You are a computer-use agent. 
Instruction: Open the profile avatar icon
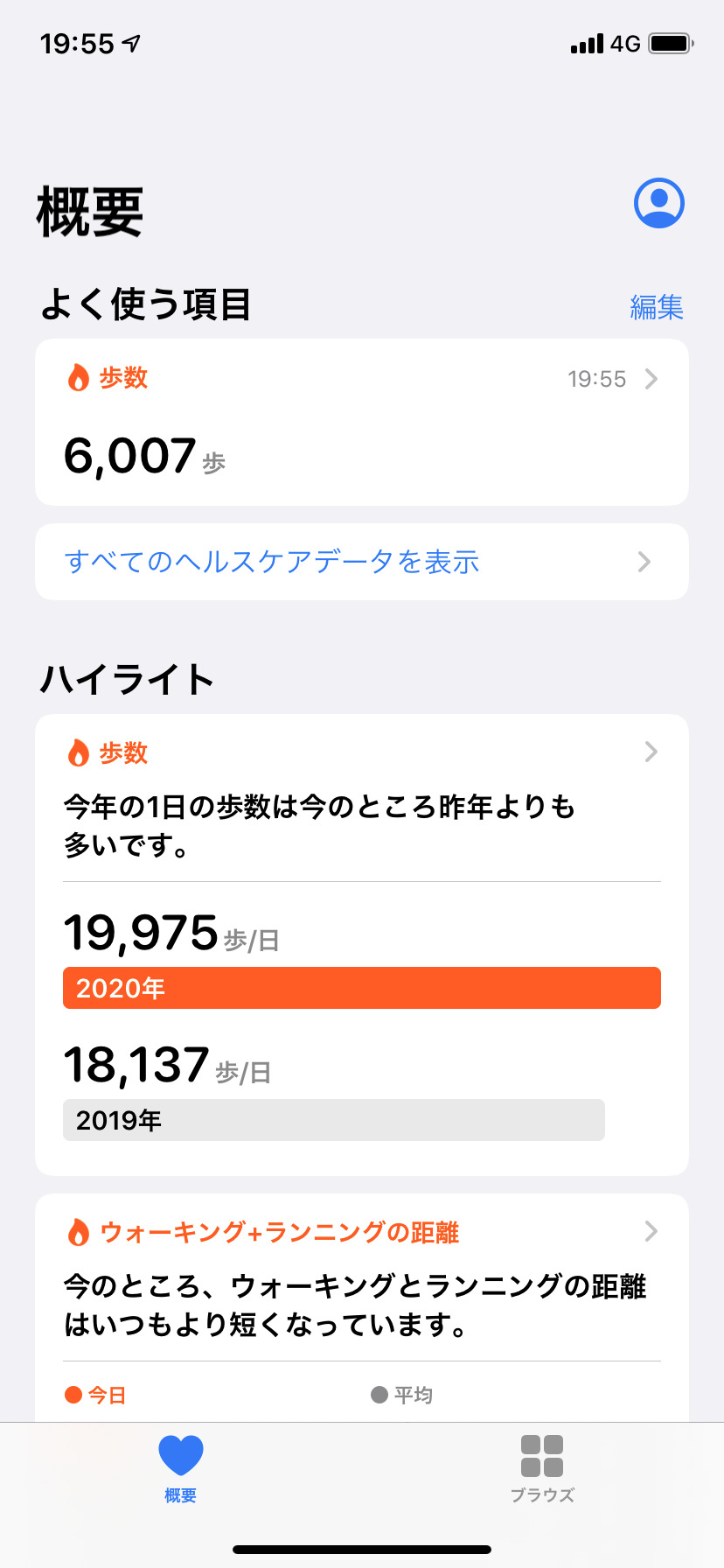tap(658, 203)
